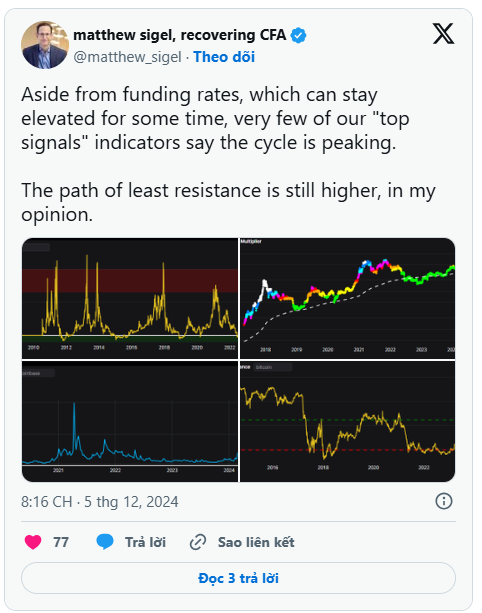
Task: Open the info circle icon
Action: click(x=444, y=501)
